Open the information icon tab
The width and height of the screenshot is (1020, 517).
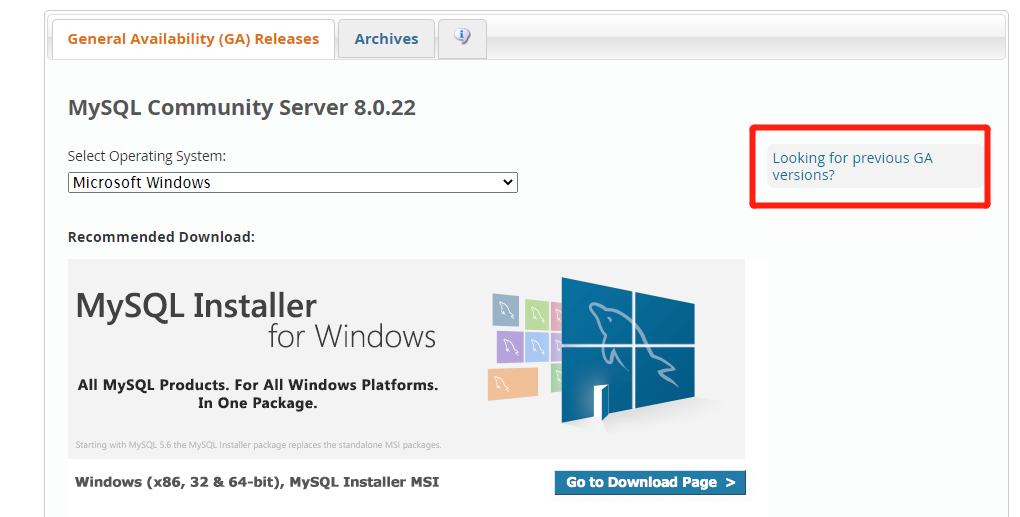click(463, 38)
